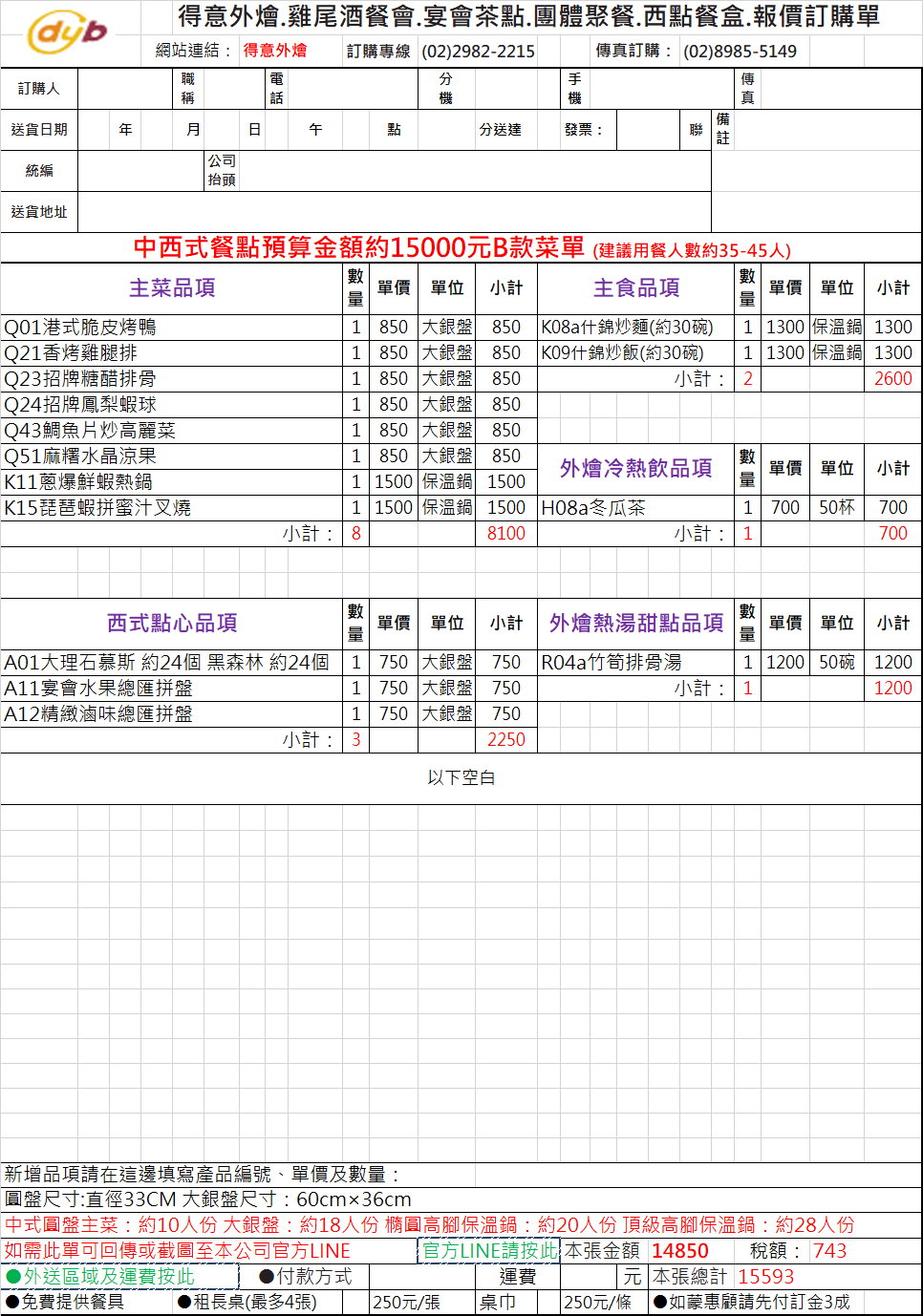Select the Q51麻糬水晶涼果 item cell

click(172, 456)
